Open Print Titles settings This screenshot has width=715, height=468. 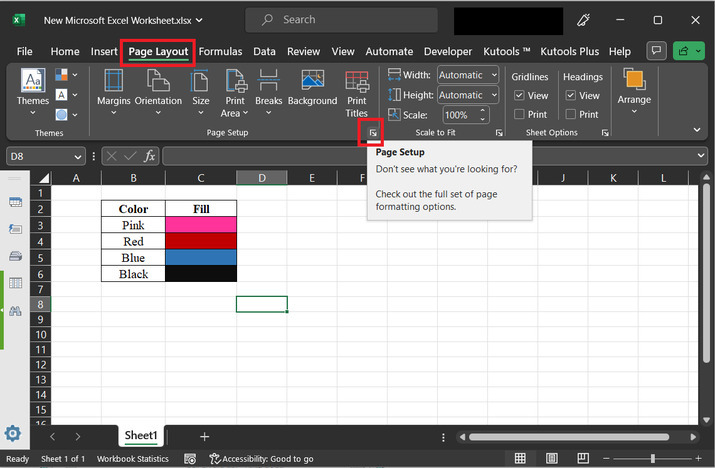click(357, 94)
